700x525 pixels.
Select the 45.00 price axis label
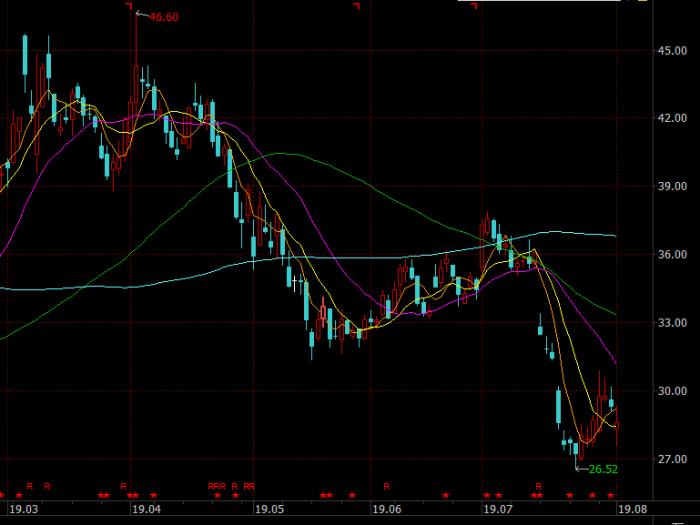click(x=672, y=51)
